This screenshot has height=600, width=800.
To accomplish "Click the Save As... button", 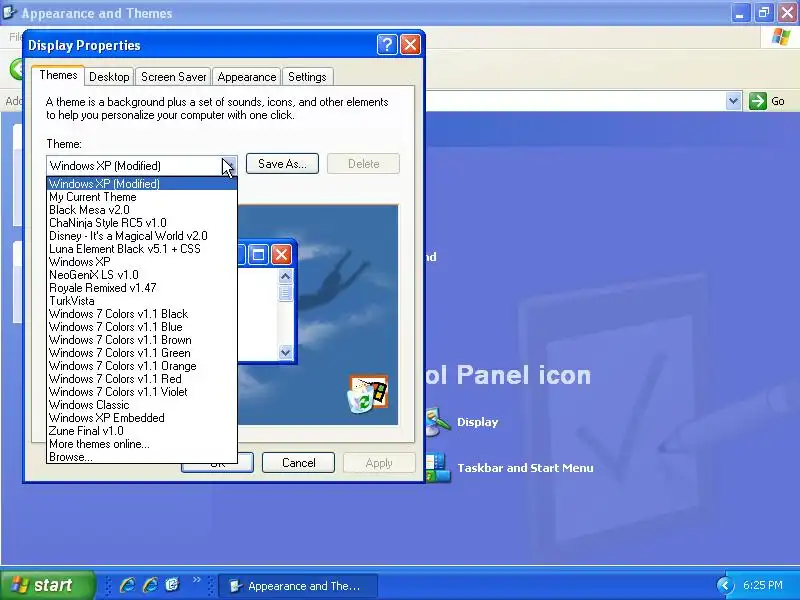I will click(x=282, y=164).
